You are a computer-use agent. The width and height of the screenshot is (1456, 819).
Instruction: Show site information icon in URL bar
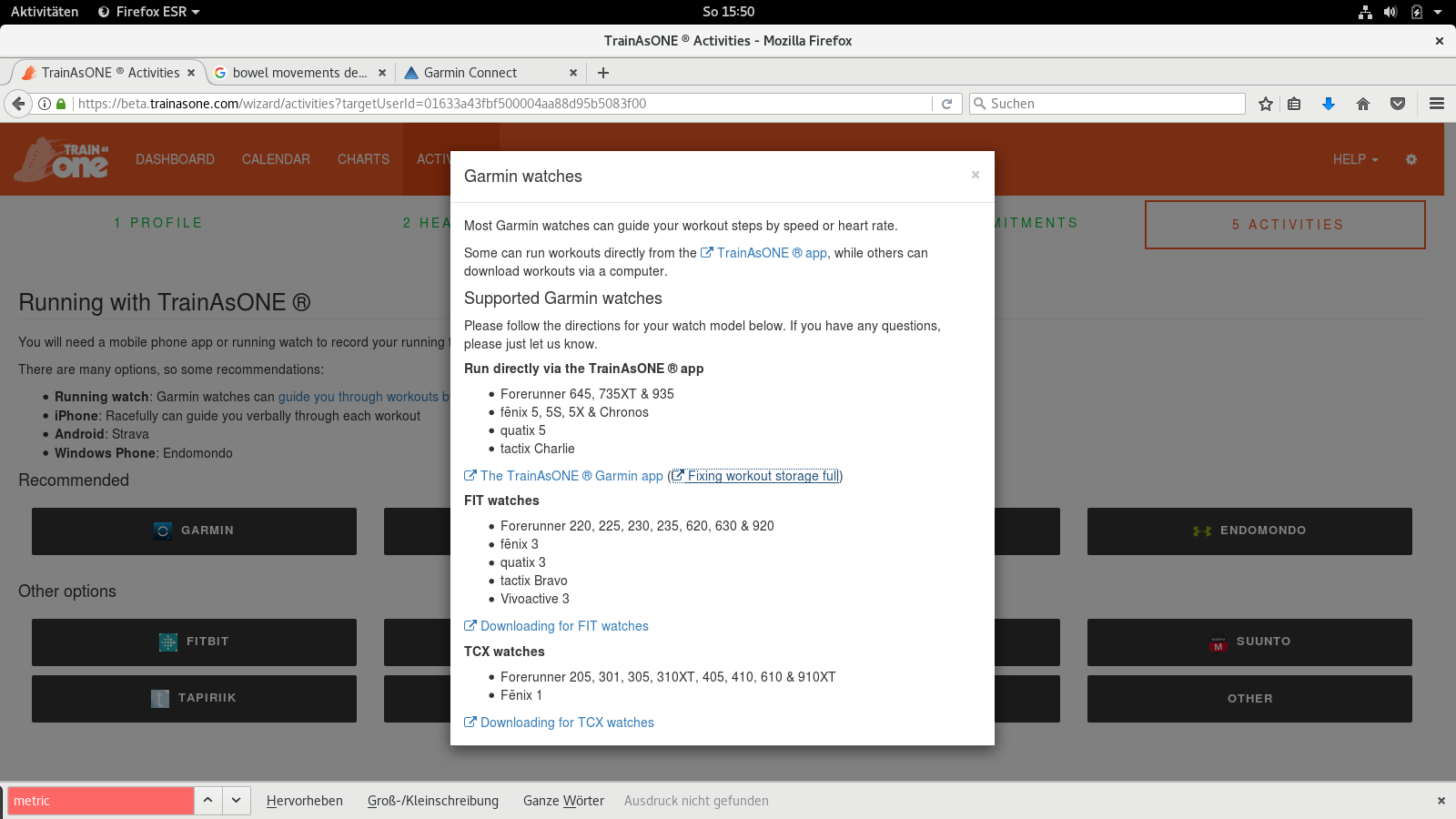point(44,104)
